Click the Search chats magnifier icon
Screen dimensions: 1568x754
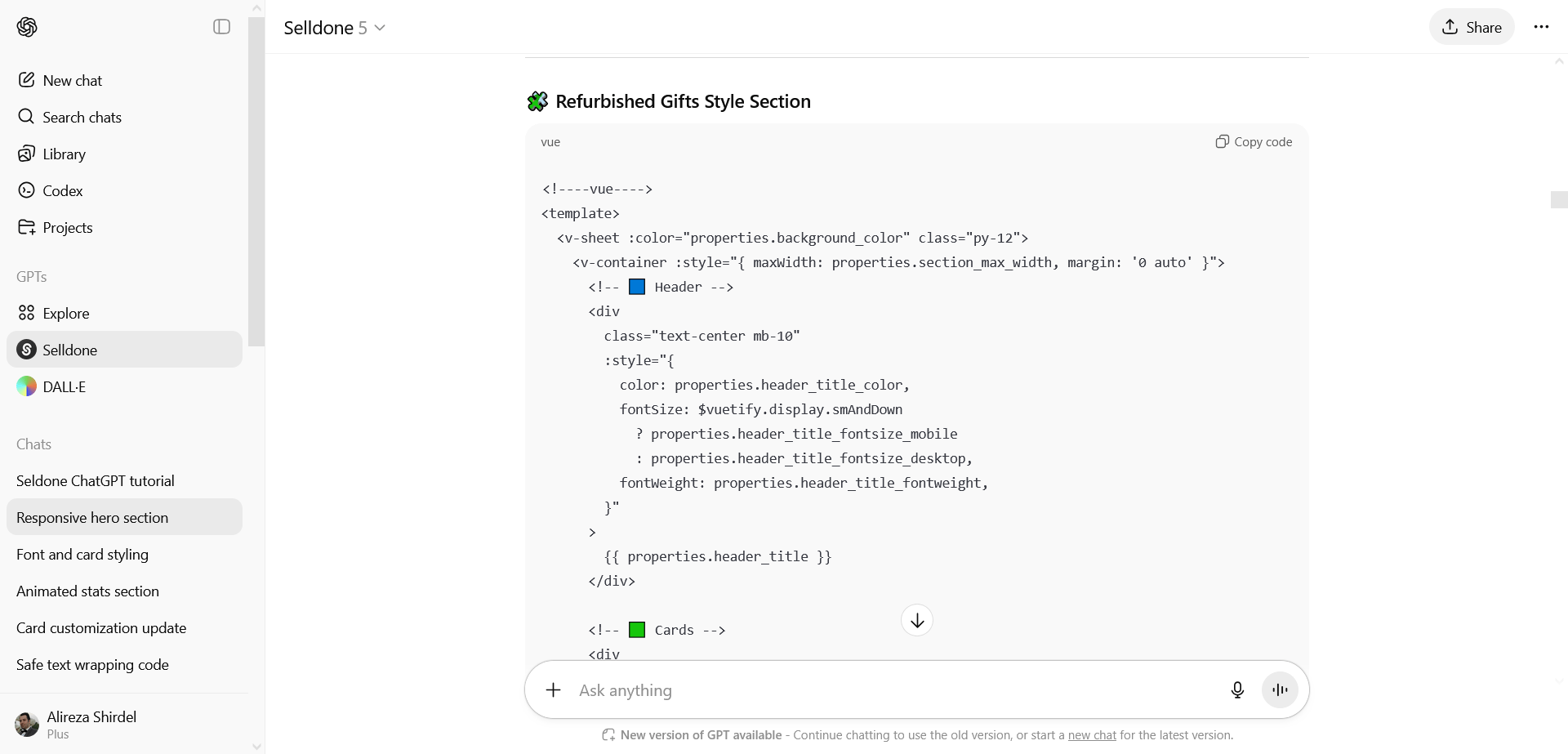pos(27,117)
